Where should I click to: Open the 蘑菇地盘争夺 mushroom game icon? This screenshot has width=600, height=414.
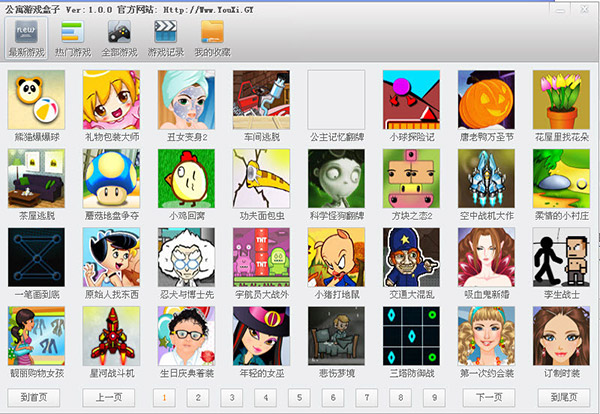(x=111, y=178)
